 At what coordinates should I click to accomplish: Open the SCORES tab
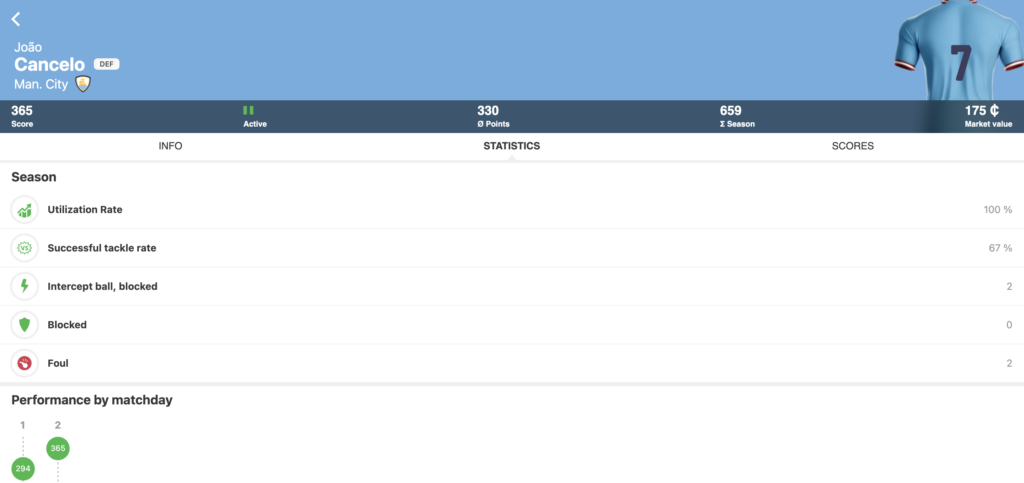tap(852, 146)
